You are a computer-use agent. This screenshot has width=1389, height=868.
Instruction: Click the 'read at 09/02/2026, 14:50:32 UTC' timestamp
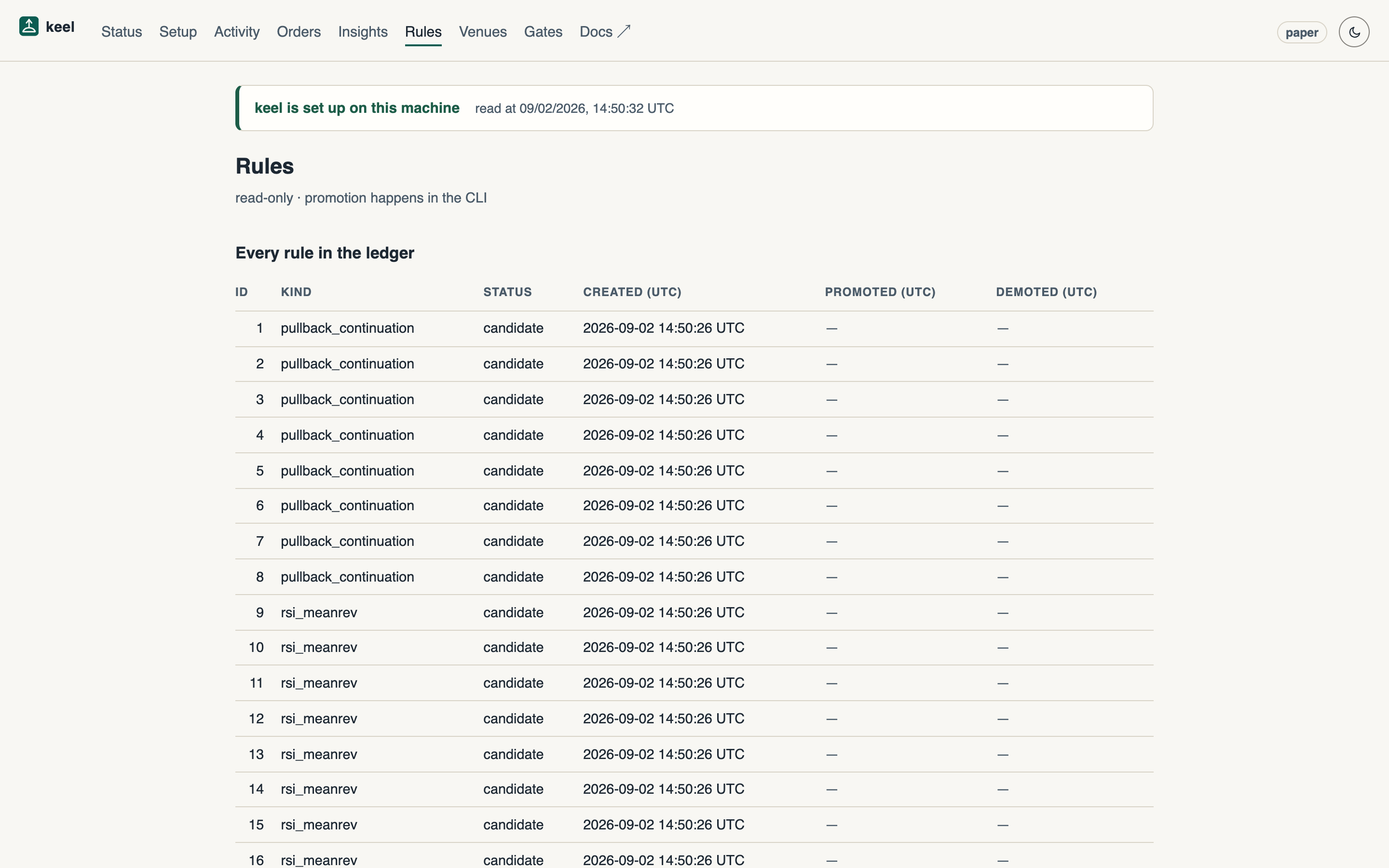[x=574, y=108]
